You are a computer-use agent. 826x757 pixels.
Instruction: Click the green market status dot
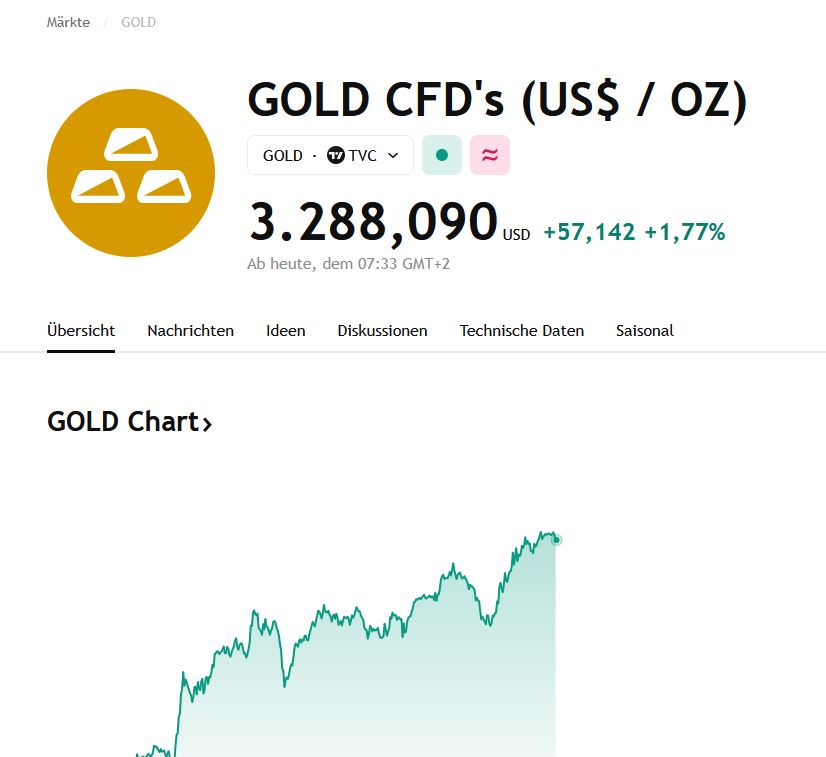click(x=442, y=155)
